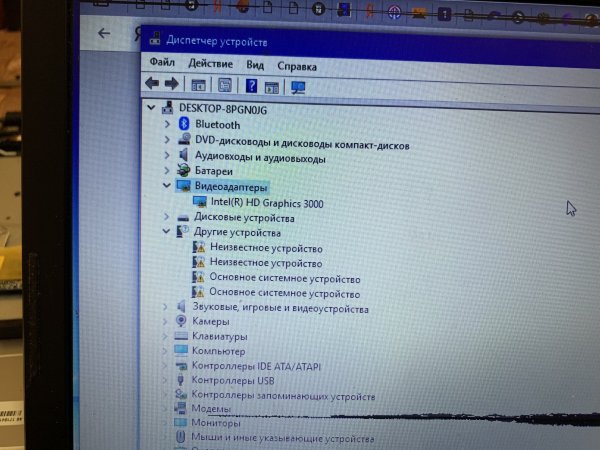Select the last Основное системное устройство entry

point(284,294)
